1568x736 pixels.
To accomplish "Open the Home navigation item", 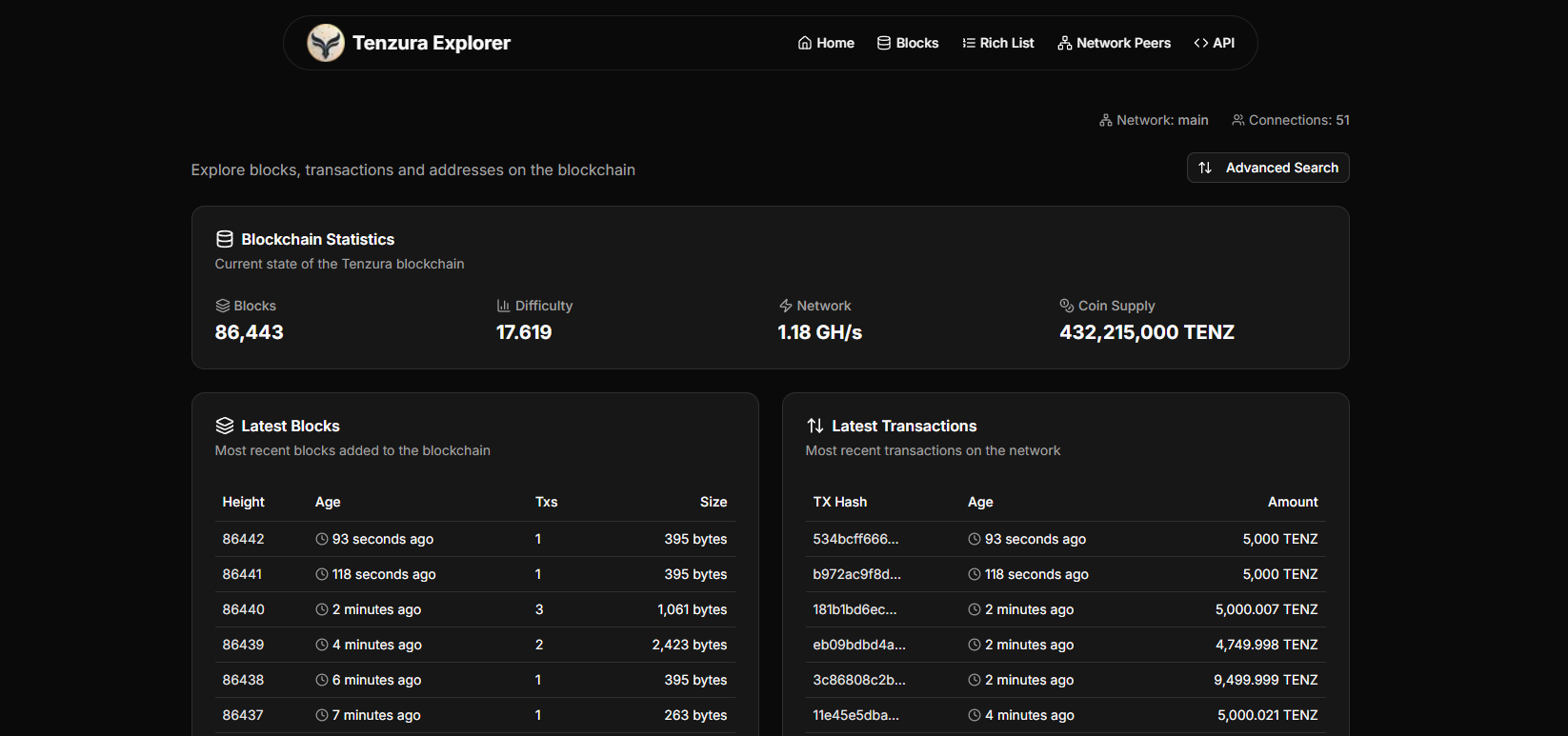I will coord(826,43).
